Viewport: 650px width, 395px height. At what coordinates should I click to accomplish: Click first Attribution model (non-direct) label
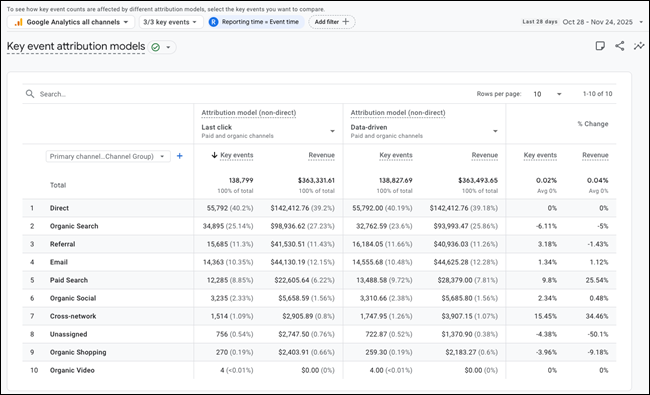tap(249, 113)
